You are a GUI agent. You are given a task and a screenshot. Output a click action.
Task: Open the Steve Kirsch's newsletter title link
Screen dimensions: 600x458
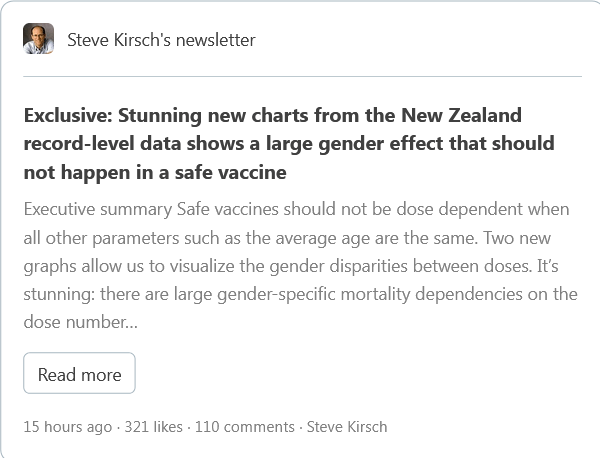coord(161,40)
